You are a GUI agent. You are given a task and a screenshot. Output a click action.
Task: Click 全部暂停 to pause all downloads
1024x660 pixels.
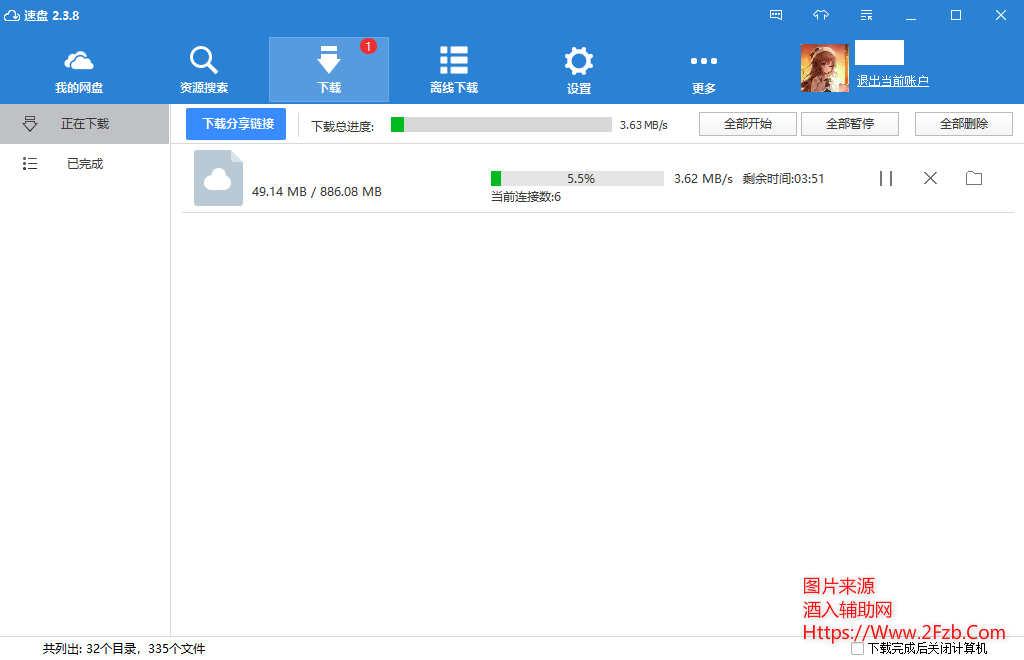849,123
